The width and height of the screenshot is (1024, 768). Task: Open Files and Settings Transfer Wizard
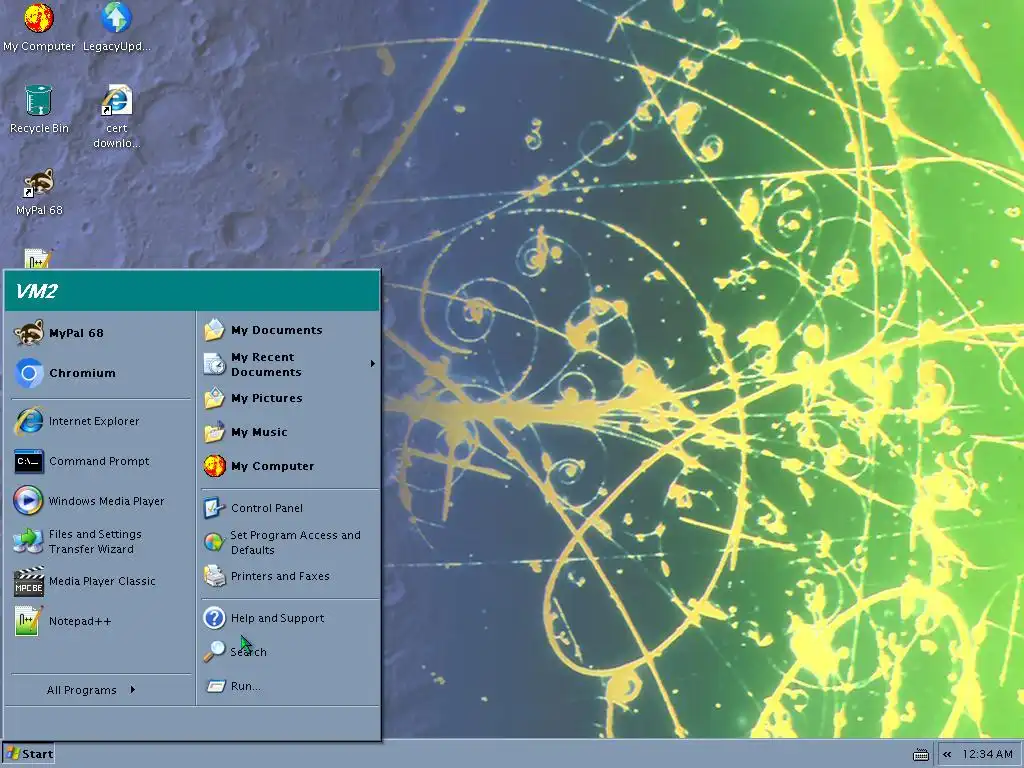(x=100, y=541)
